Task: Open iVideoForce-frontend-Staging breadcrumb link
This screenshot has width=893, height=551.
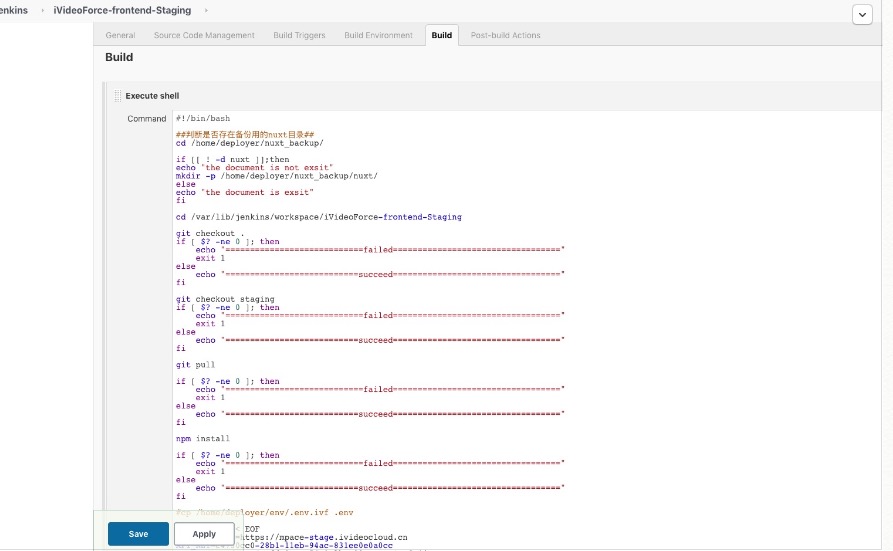Action: [x=122, y=10]
